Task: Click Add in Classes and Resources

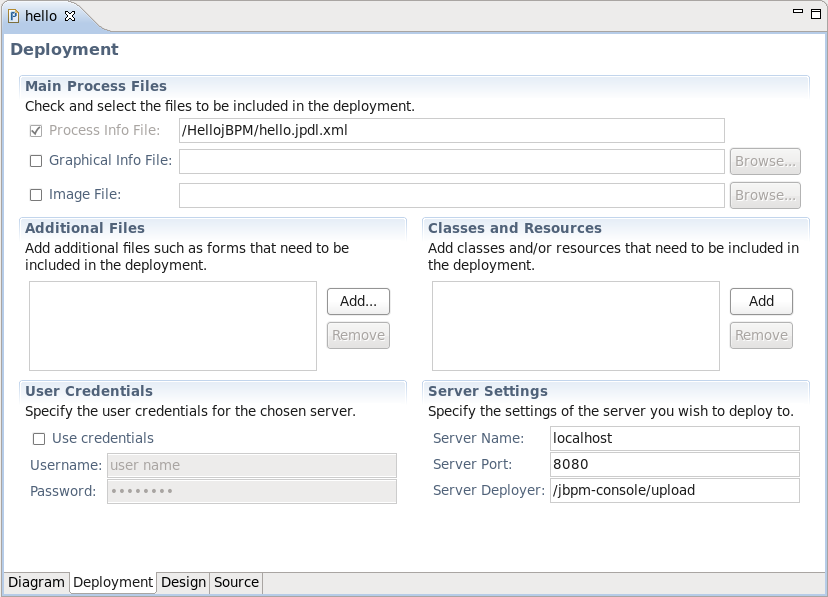Action: tap(761, 301)
